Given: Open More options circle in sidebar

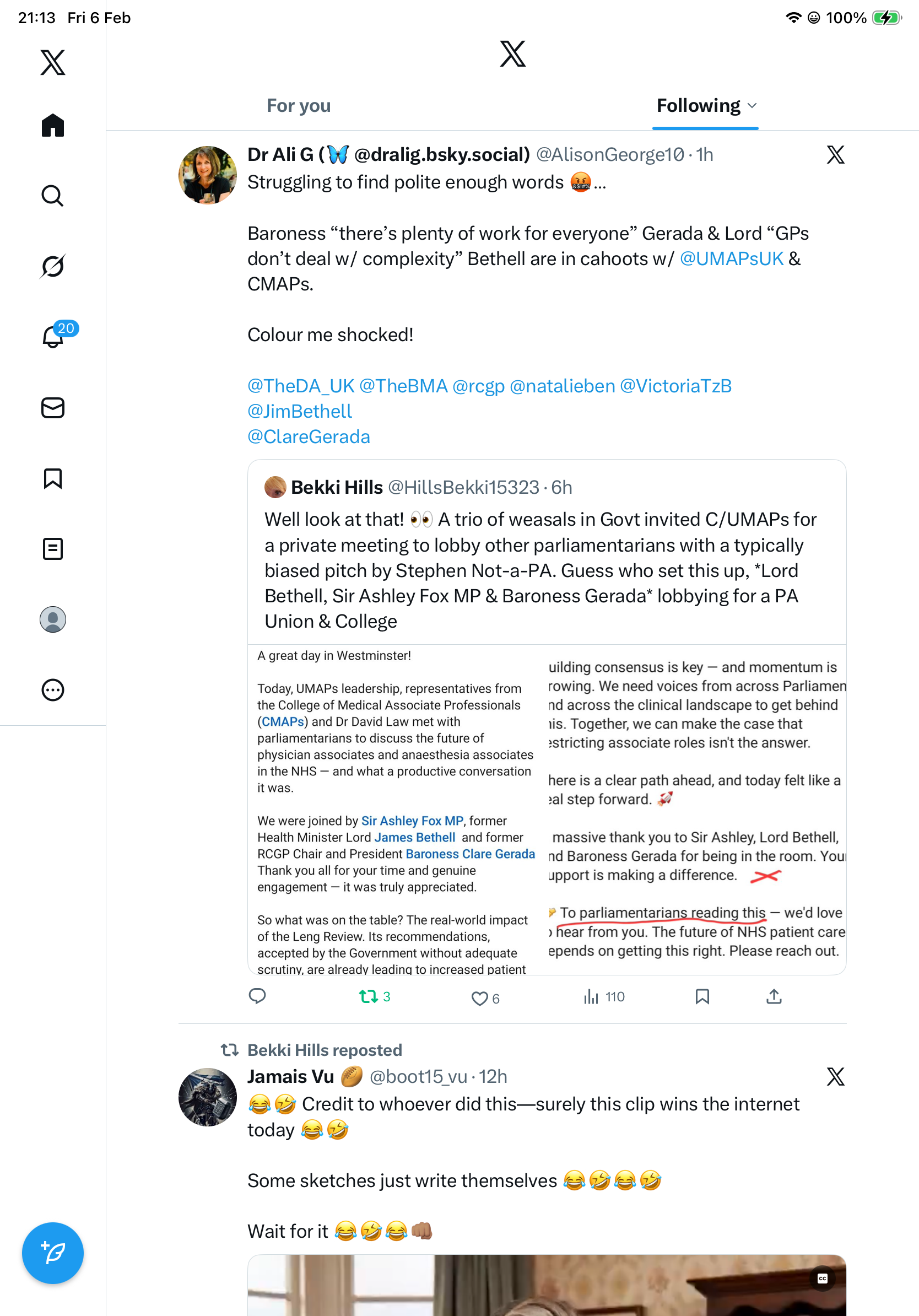Looking at the screenshot, I should [x=53, y=690].
